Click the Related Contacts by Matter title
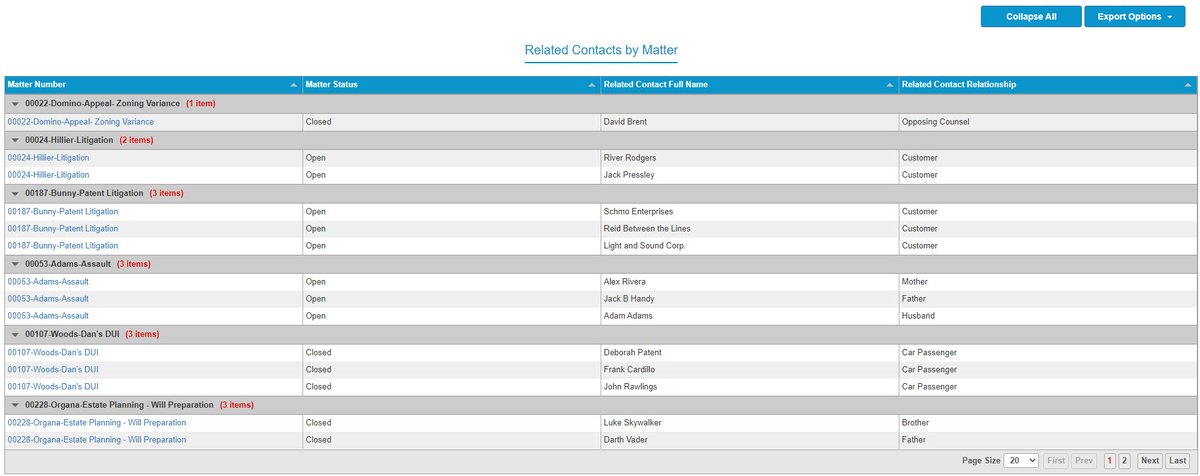Screen dimensions: 1200x476 (600, 49)
